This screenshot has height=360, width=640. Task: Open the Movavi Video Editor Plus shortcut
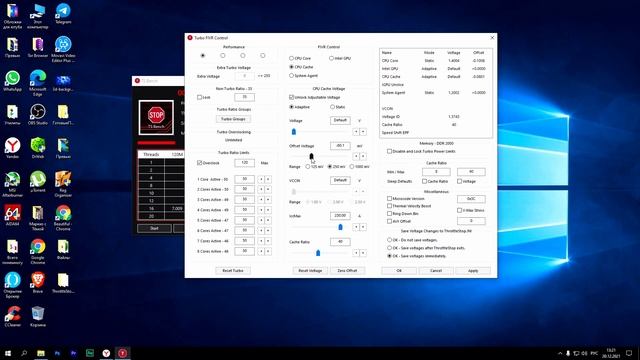click(63, 49)
